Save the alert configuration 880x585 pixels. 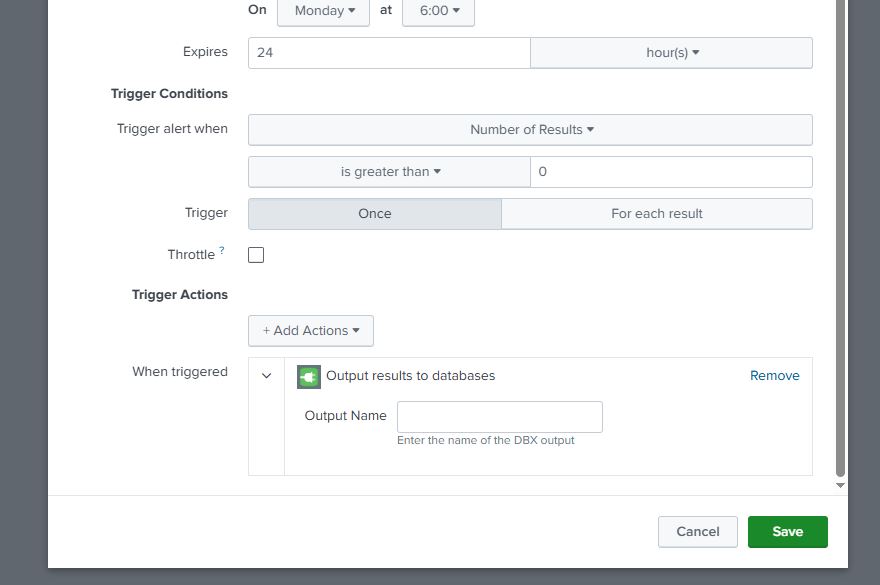(x=787, y=531)
